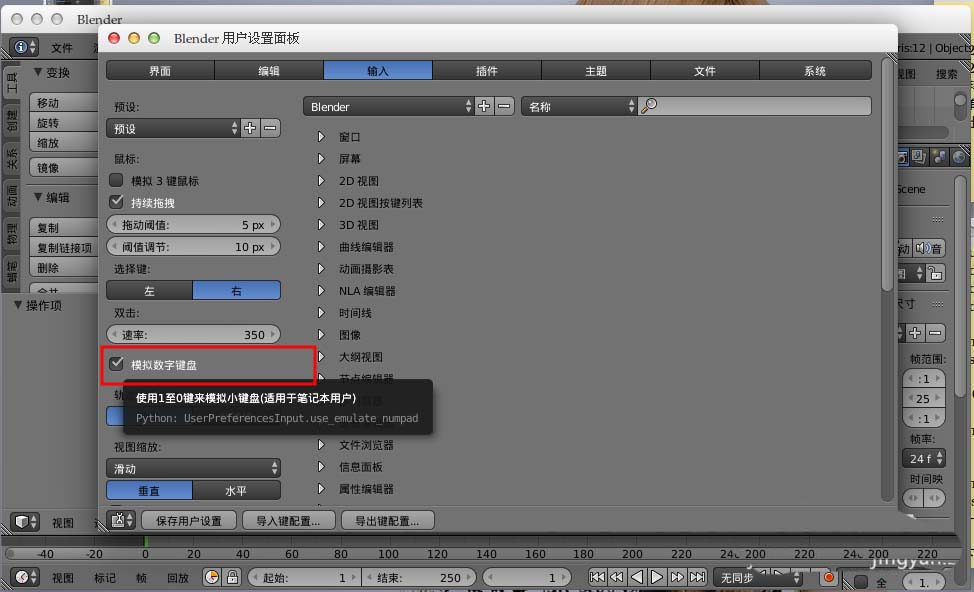Viewport: 974px width, 592px height.
Task: Open the 回放 menu in the timeline header
Action: tap(178, 578)
